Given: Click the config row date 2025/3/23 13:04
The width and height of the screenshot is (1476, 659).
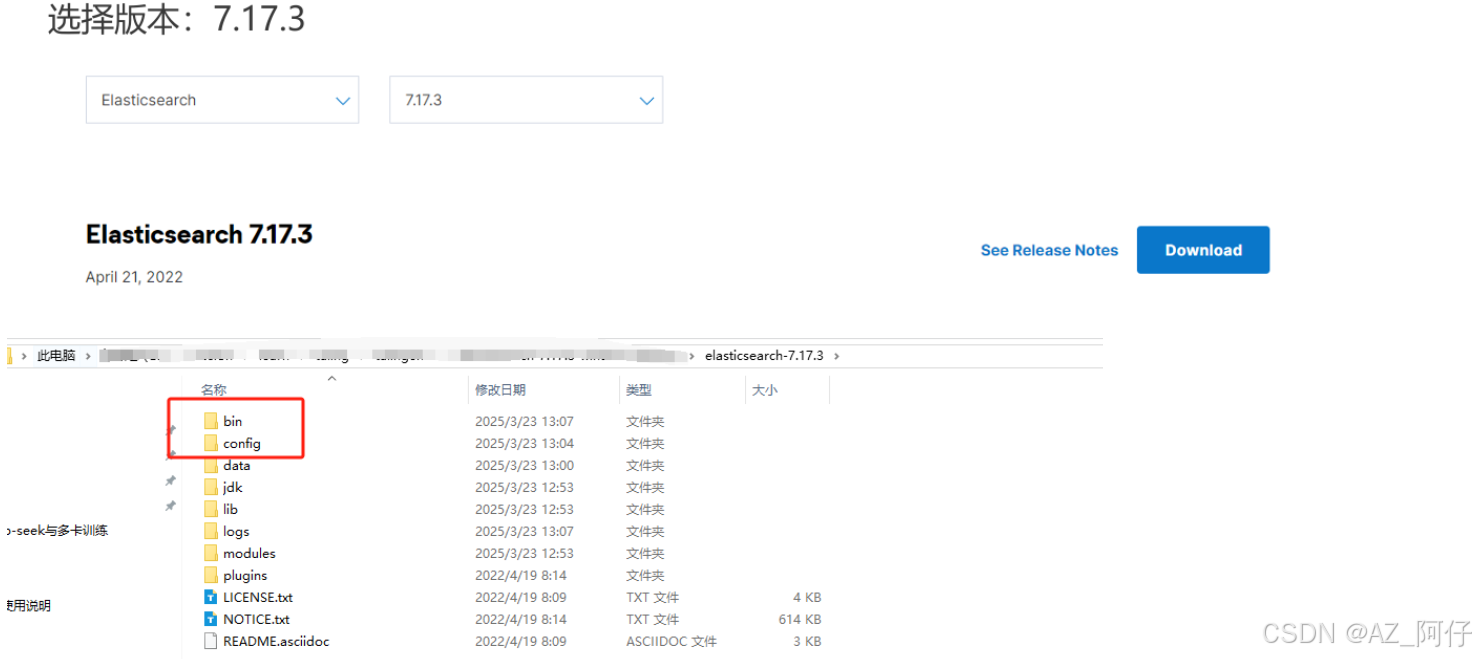Looking at the screenshot, I should click(524, 443).
